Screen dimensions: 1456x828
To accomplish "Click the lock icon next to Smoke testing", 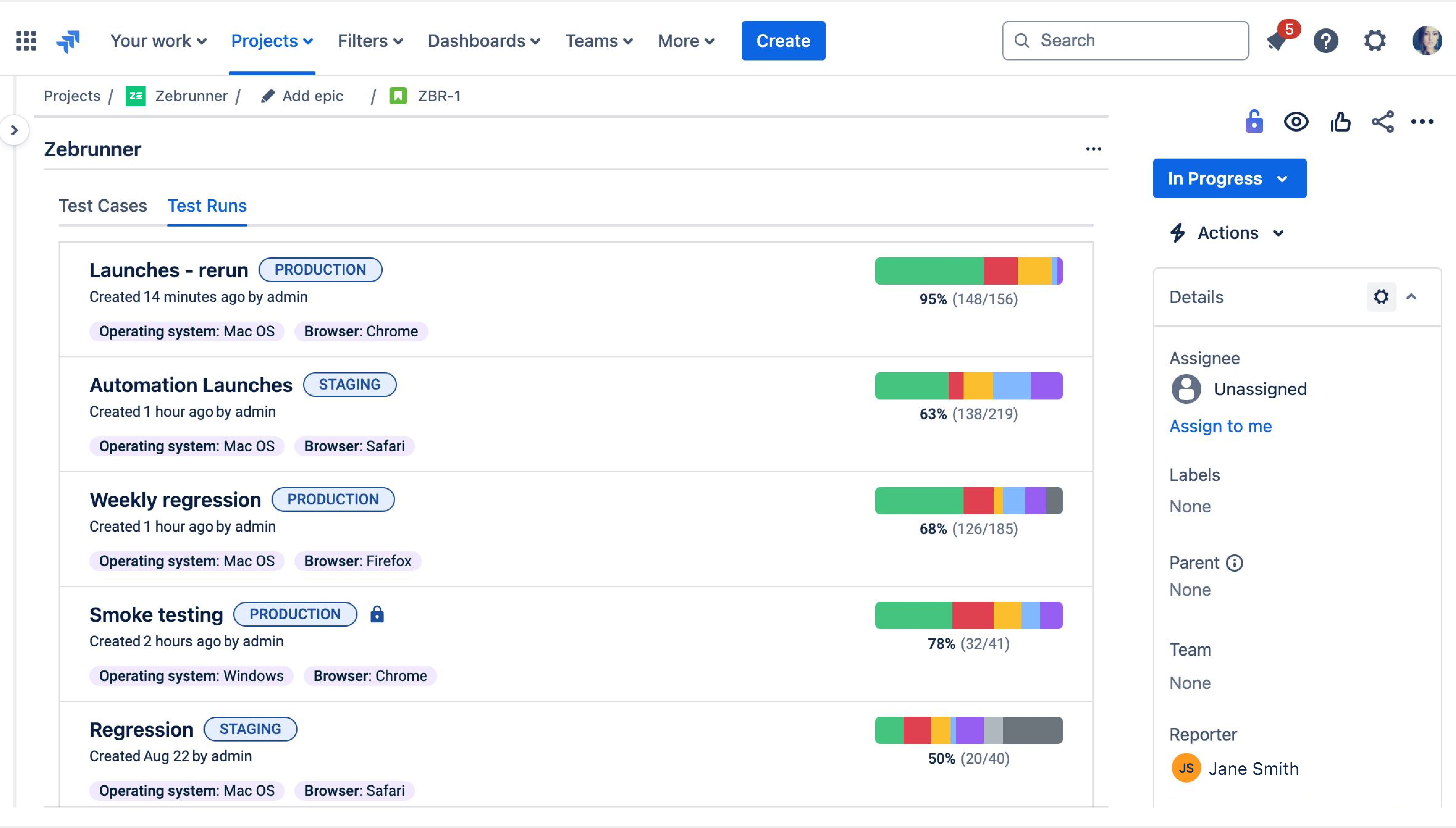I will click(377, 615).
